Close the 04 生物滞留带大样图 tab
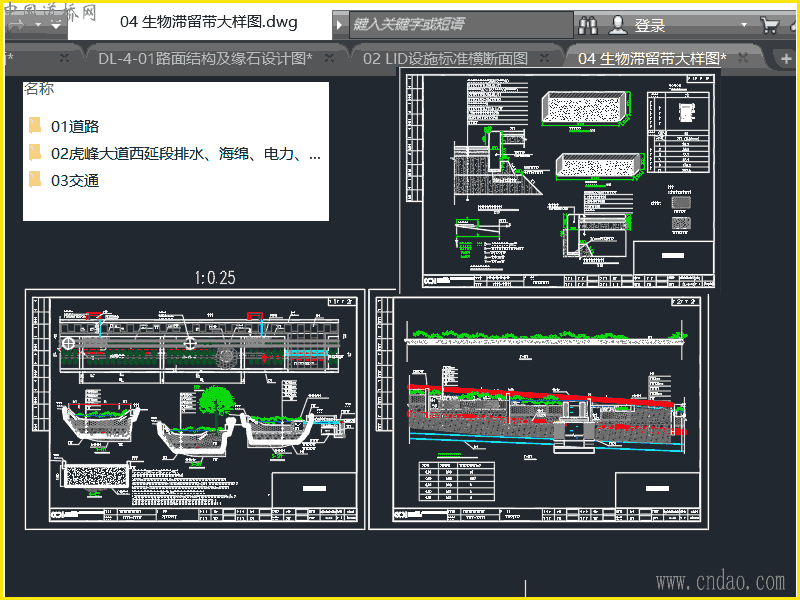This screenshot has width=800, height=600. coord(743,58)
